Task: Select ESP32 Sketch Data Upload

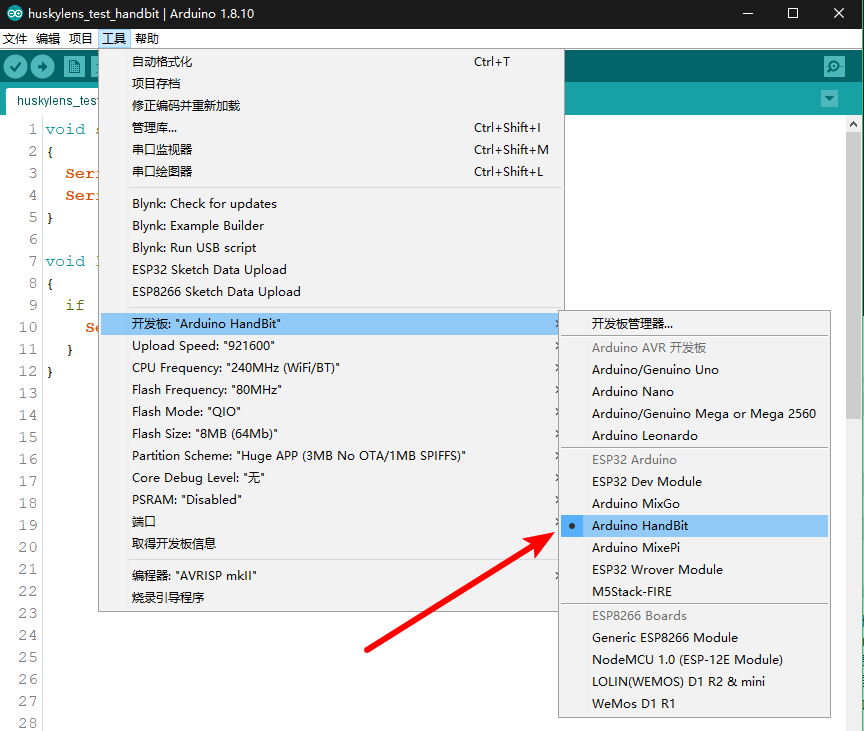Action: [331, 270]
